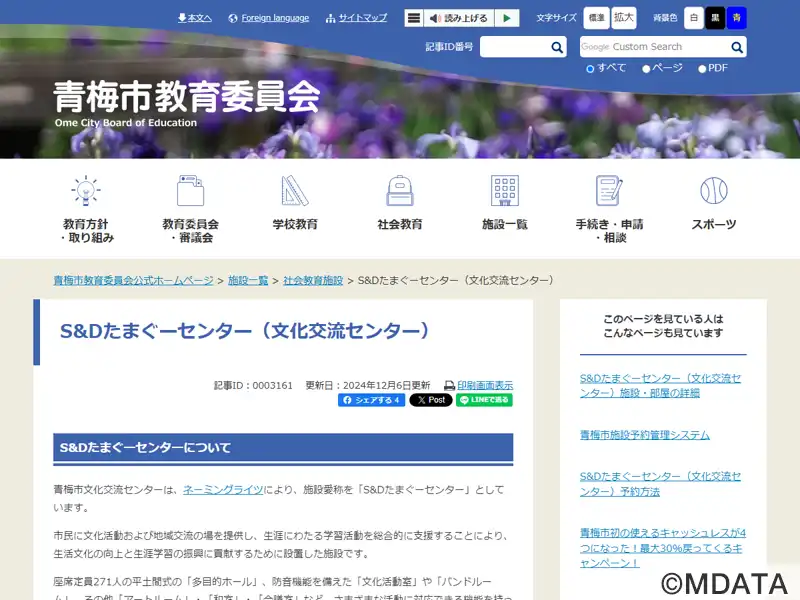Click the ネーミングライツ hyperlink
The image size is (800, 600).
click(223, 490)
